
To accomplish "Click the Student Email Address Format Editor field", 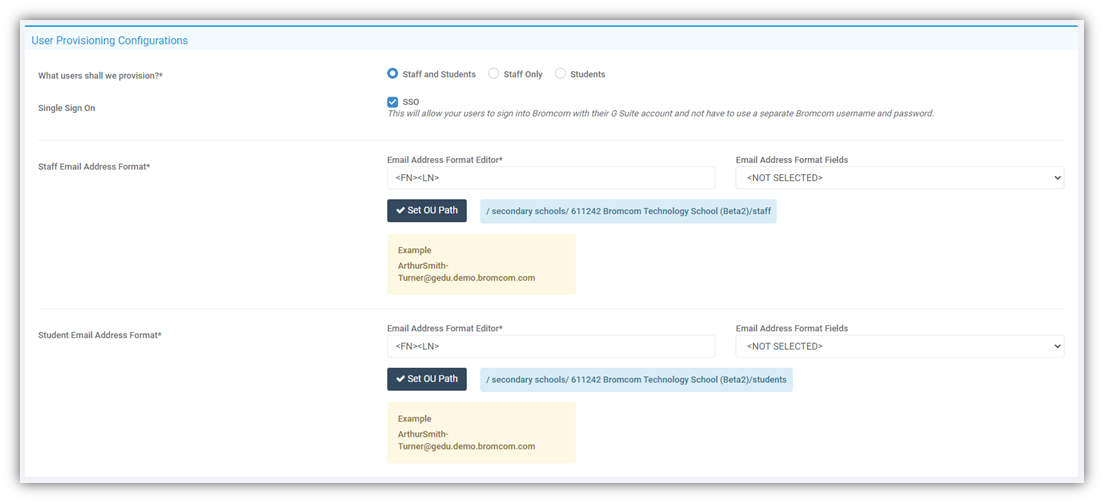I will pyautogui.click(x=551, y=346).
